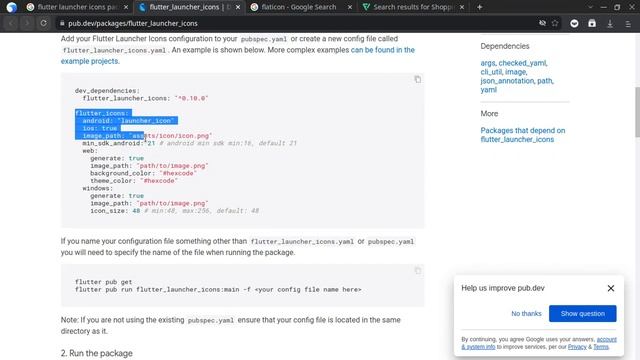640x360 pixels.
Task: Open the yaml dependency link
Action: tap(489, 90)
